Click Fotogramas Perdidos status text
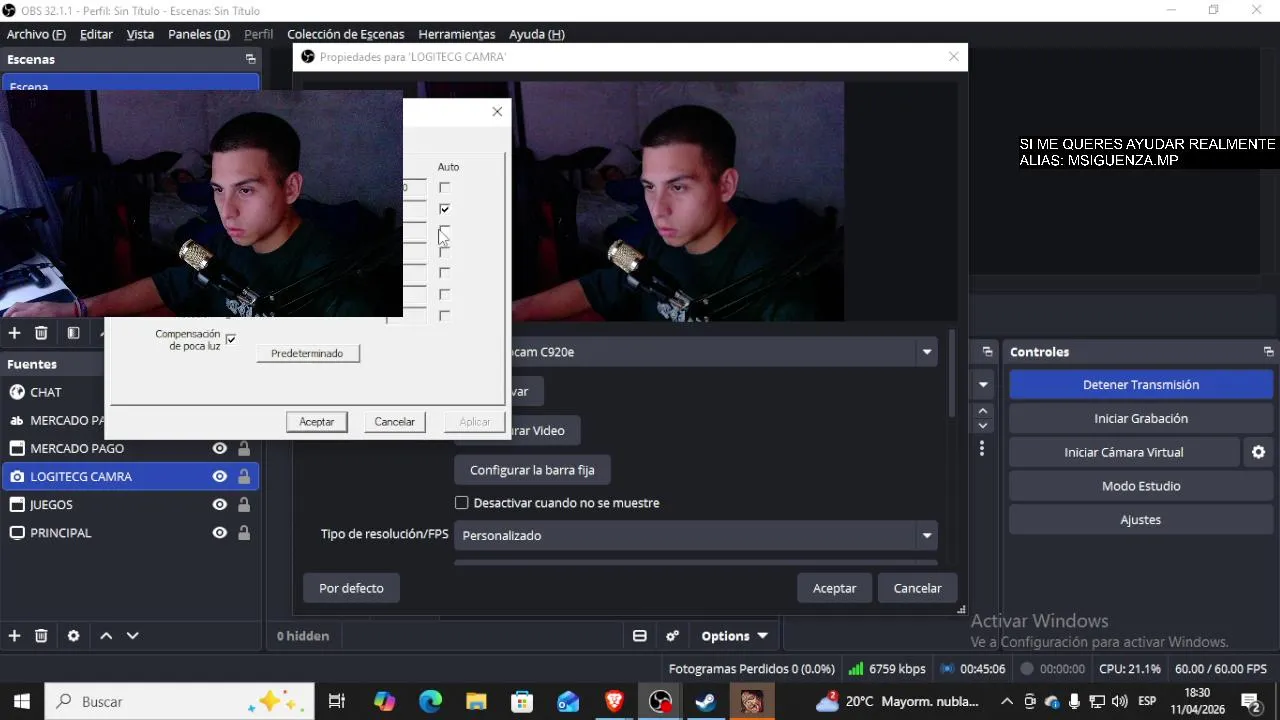The height and width of the screenshot is (720, 1280). [x=751, y=669]
